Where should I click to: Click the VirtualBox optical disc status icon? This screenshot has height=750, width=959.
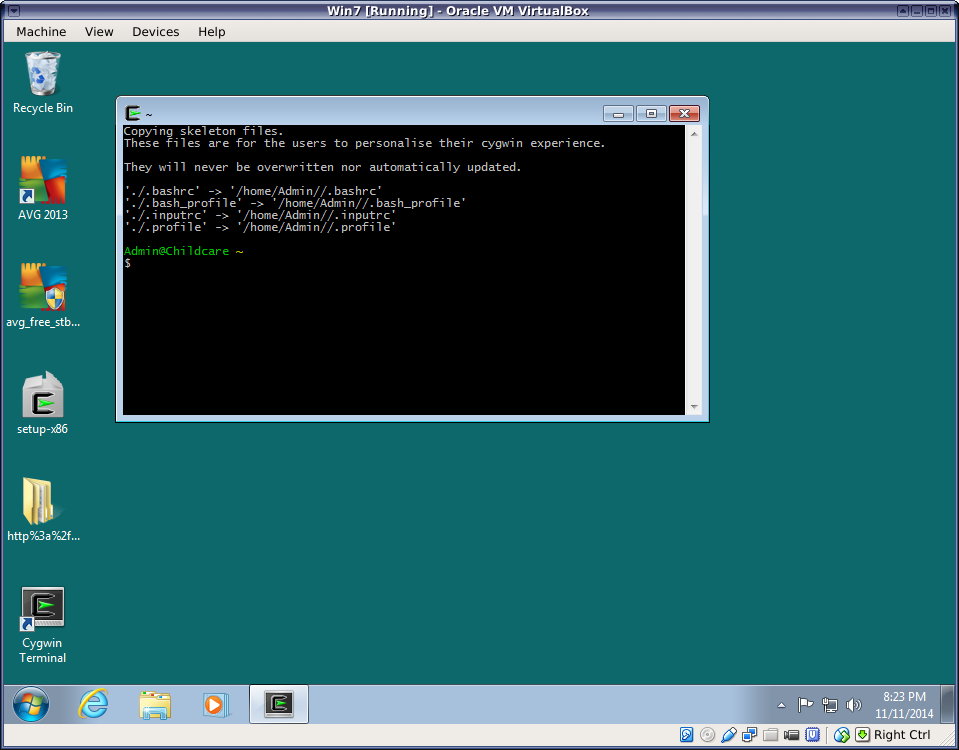click(707, 735)
